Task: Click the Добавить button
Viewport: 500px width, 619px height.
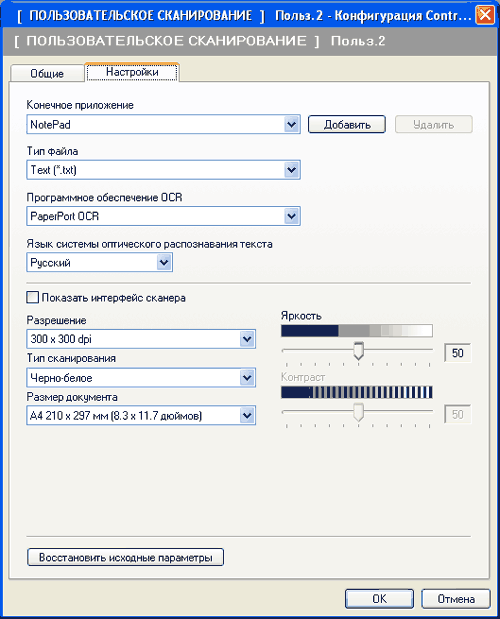Action: point(346,125)
